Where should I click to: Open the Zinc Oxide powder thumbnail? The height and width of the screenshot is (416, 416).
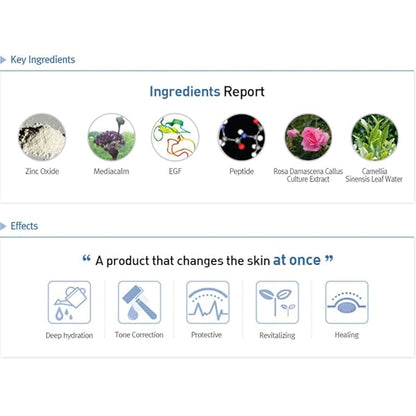tap(42, 137)
